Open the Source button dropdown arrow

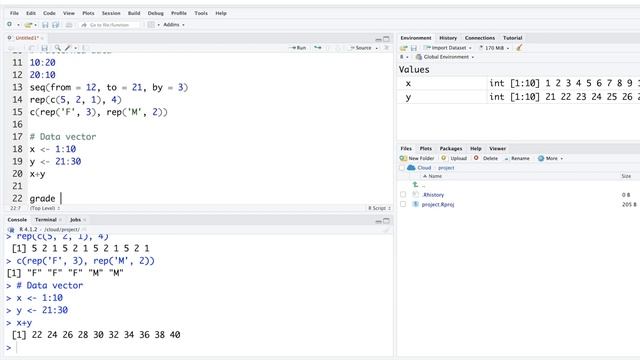[x=376, y=48]
